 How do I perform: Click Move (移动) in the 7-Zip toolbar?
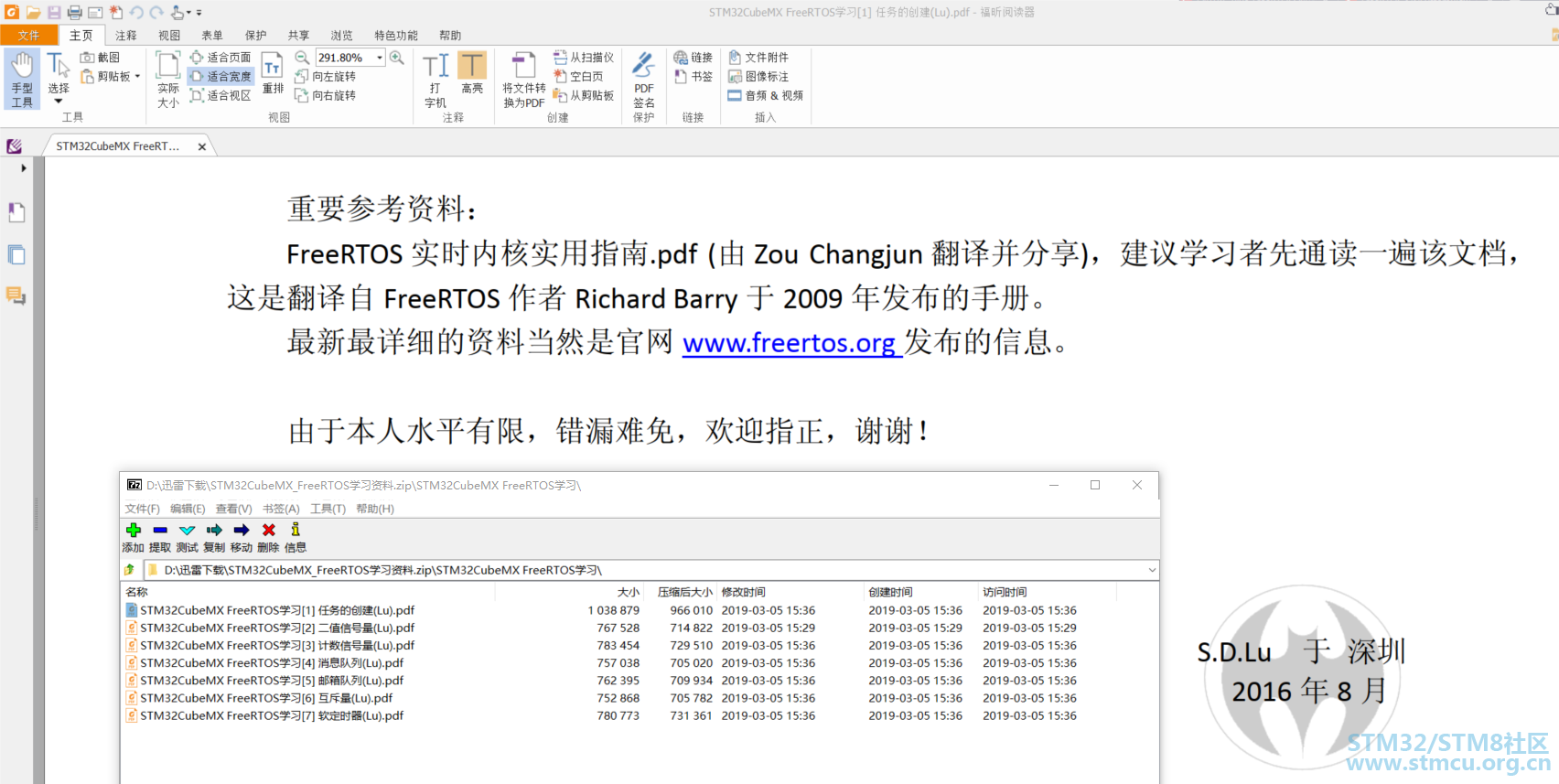(x=242, y=538)
